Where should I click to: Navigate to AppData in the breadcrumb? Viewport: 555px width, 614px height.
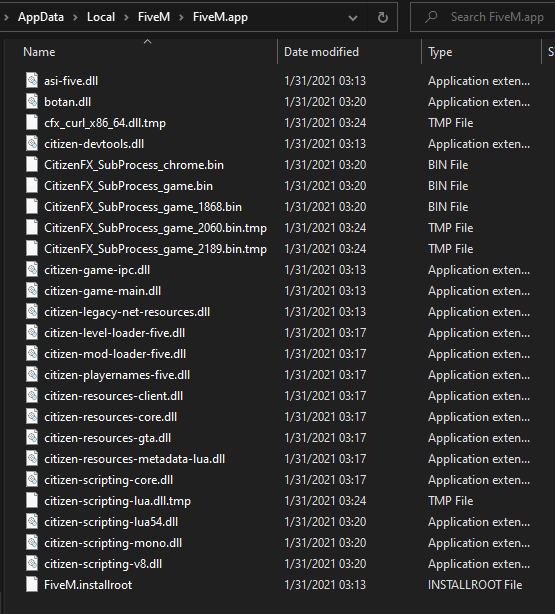click(41, 17)
